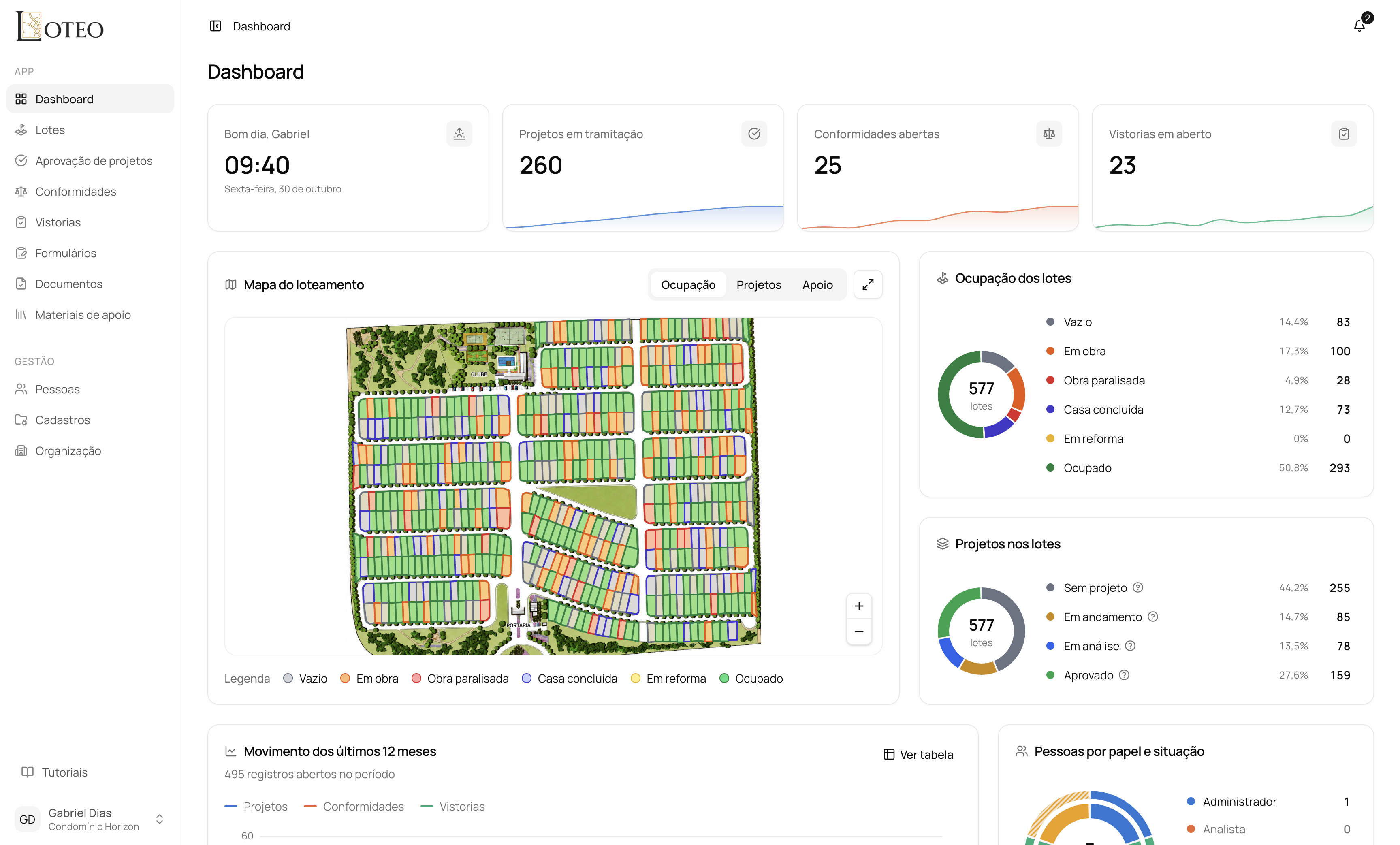
Task: Open Organização under Gestão
Action: point(90,450)
